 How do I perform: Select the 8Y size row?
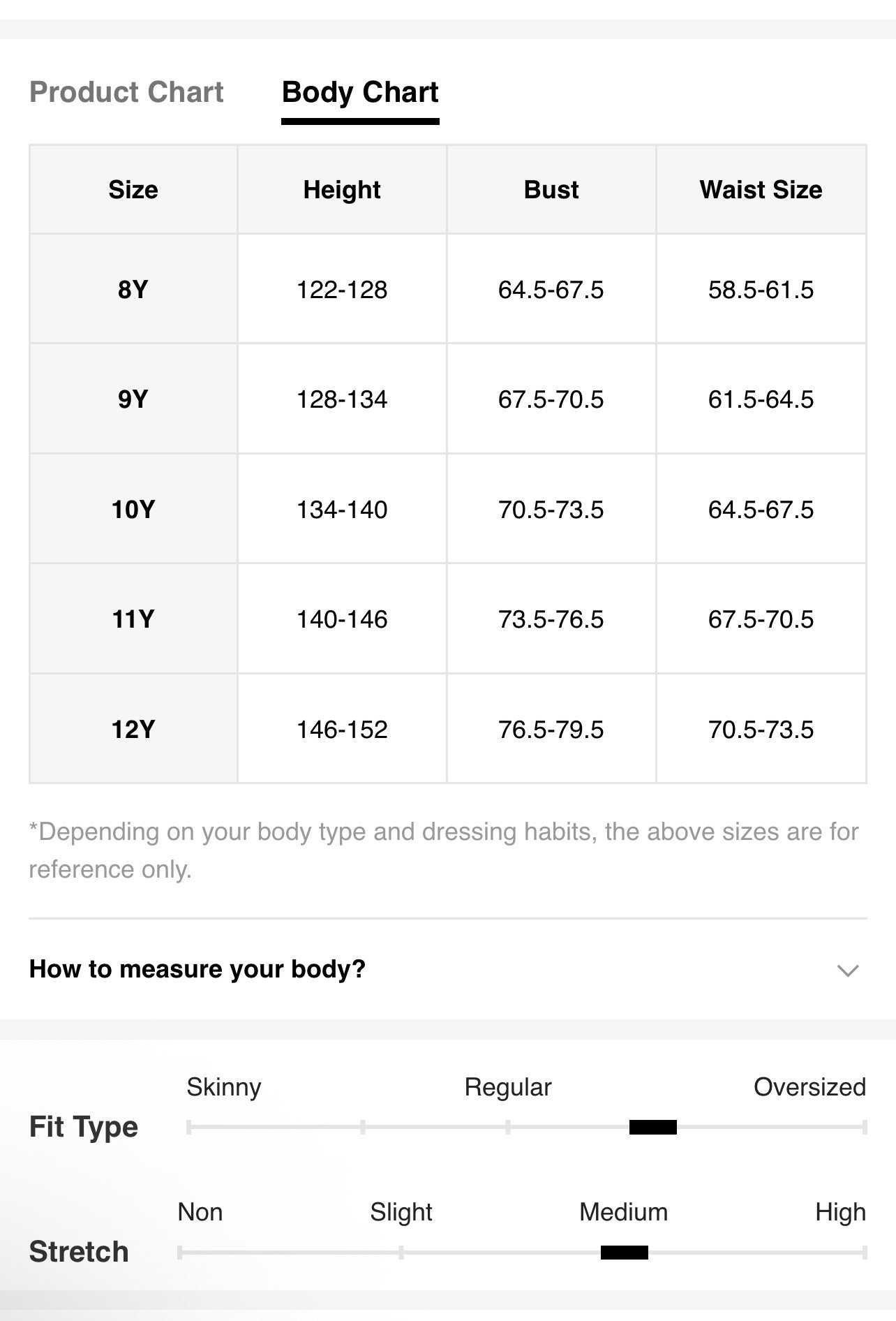[x=448, y=289]
